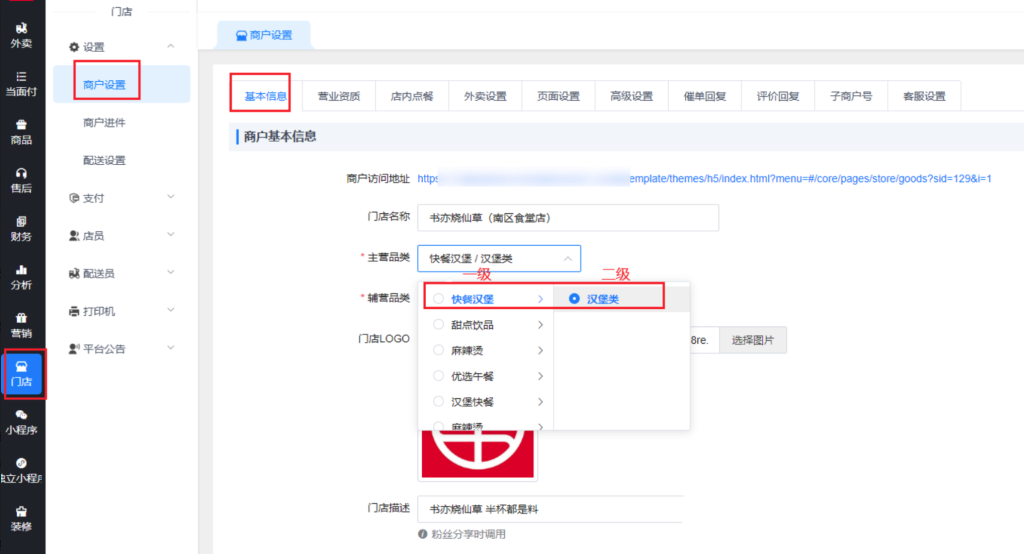The width and height of the screenshot is (1024, 554).
Task: Open the 分析 chart icon
Action: pos(21,276)
